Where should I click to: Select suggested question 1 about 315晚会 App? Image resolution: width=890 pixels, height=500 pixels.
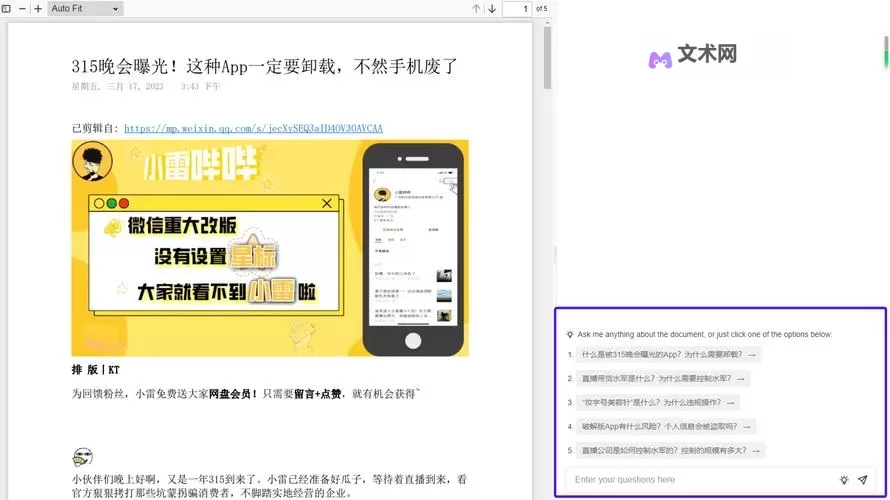point(669,354)
